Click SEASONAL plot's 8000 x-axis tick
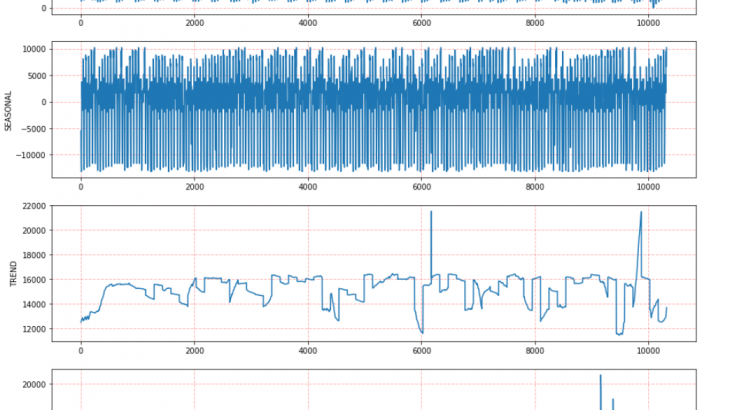Image resolution: width=730 pixels, height=410 pixels. (x=535, y=187)
